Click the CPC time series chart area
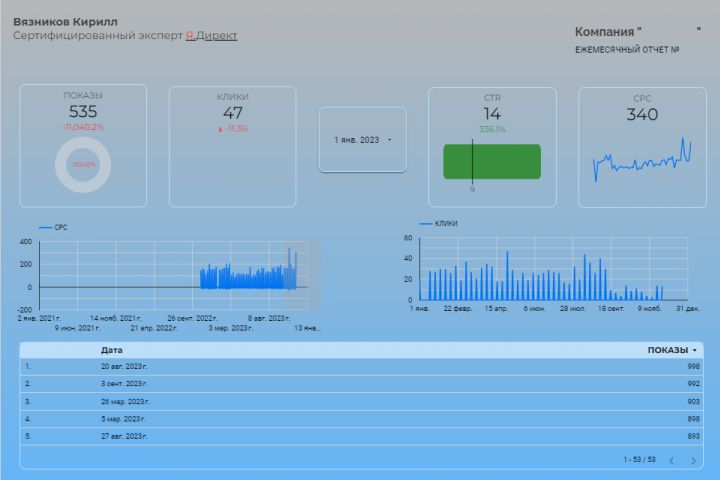The image size is (720, 480). [174, 275]
